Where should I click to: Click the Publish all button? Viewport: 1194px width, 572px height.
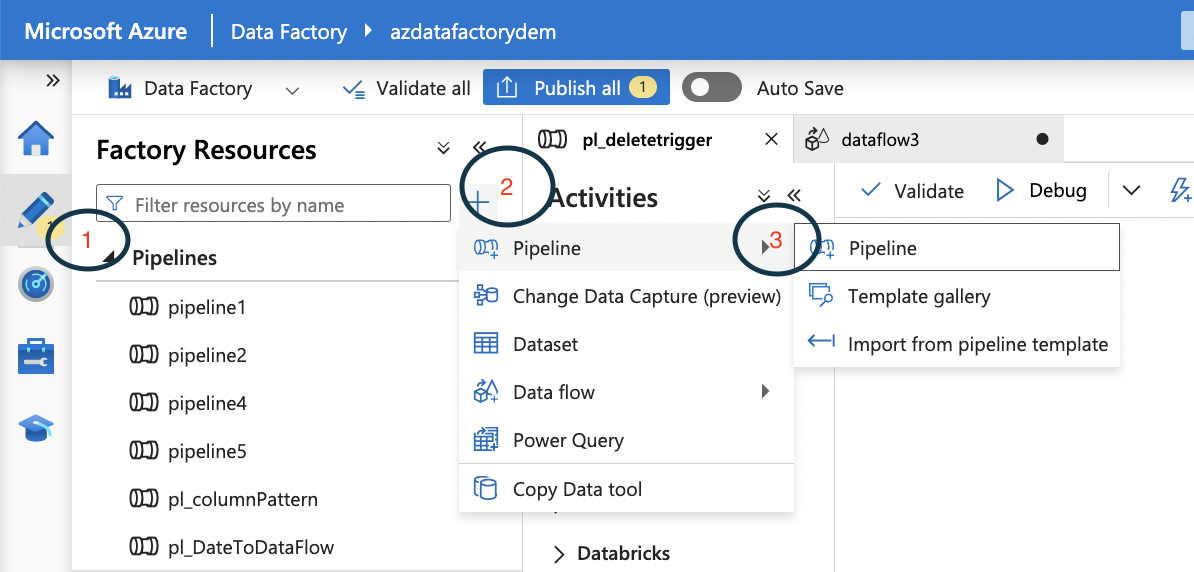576,88
